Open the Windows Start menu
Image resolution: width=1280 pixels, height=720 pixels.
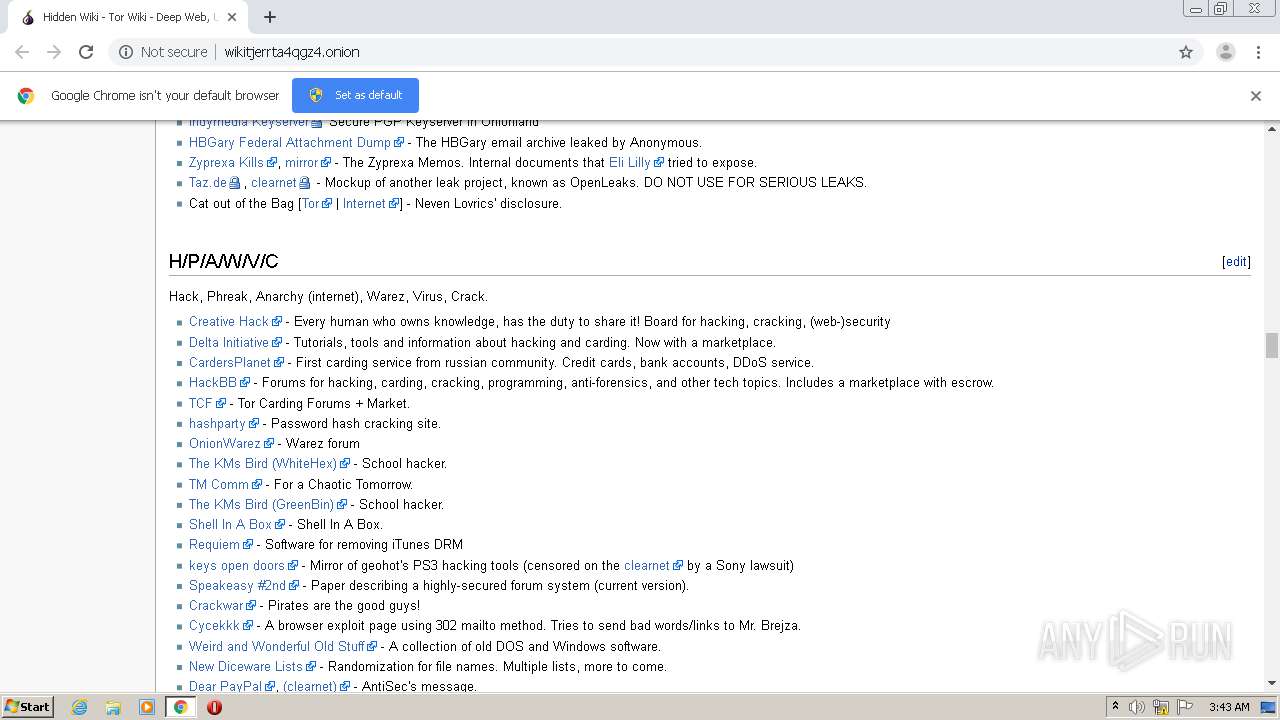point(27,706)
